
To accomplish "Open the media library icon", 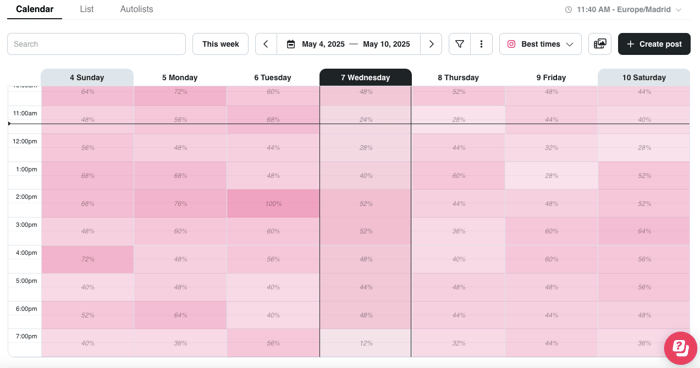I will (600, 44).
